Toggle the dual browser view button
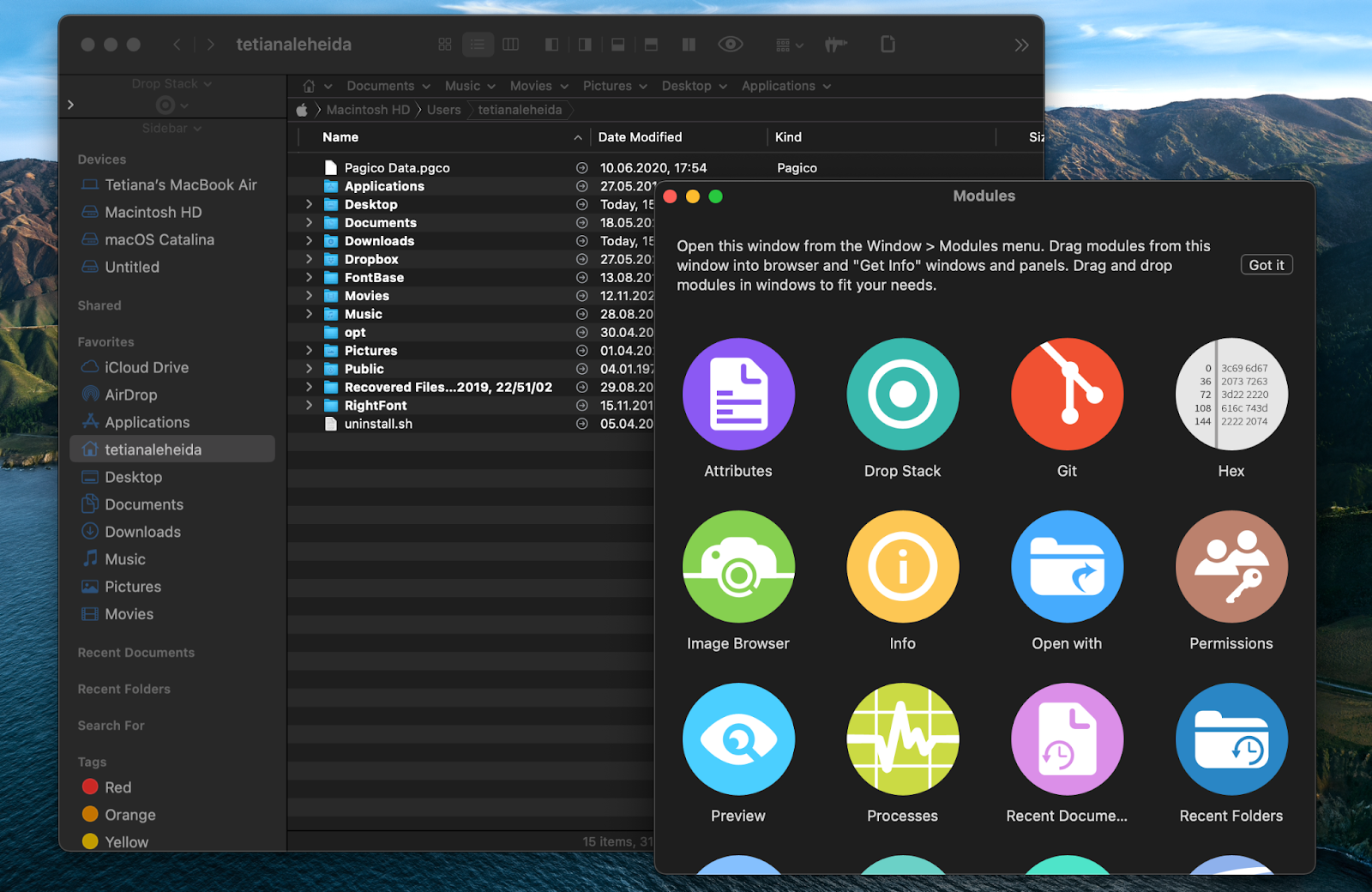This screenshot has height=892, width=1372. pyautogui.click(x=689, y=45)
